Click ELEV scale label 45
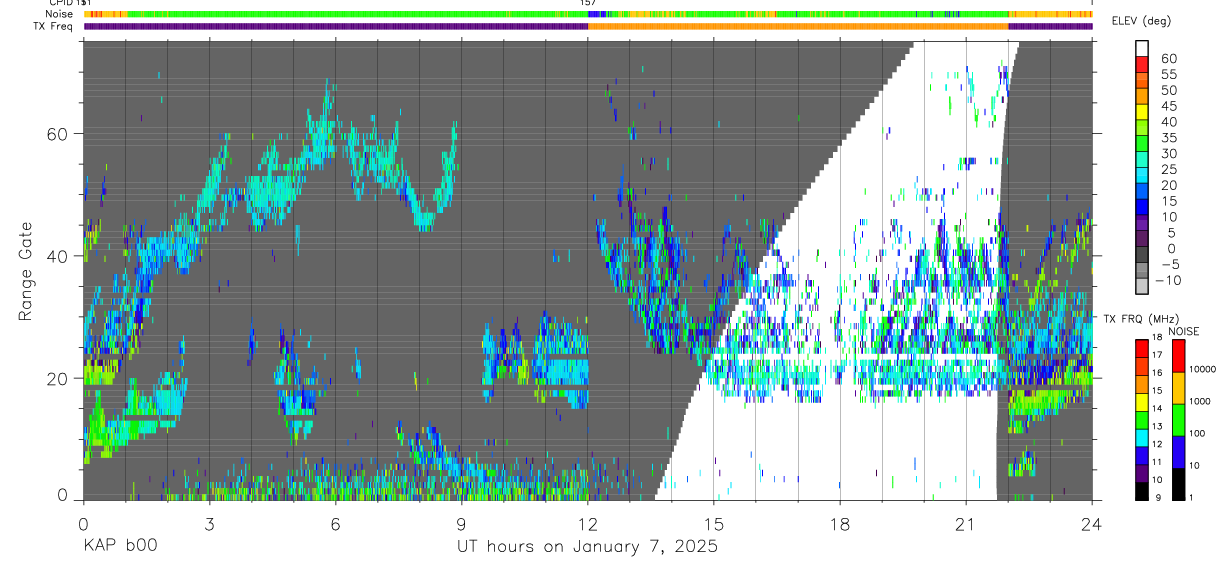 pyautogui.click(x=1167, y=105)
